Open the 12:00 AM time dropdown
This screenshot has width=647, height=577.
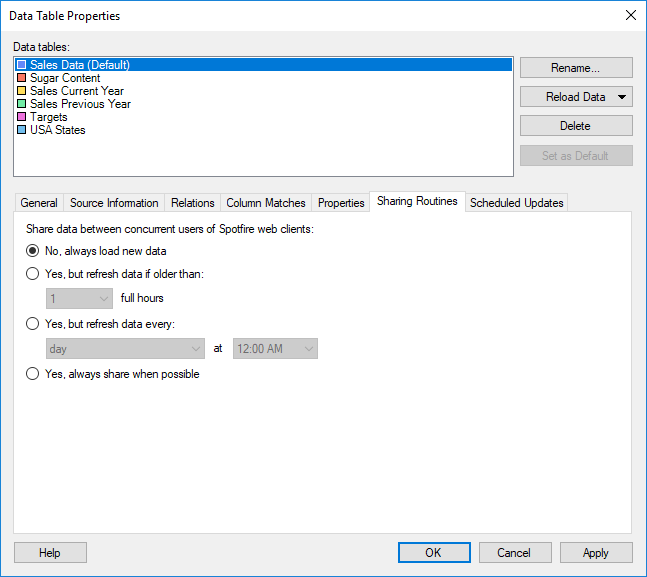275,349
